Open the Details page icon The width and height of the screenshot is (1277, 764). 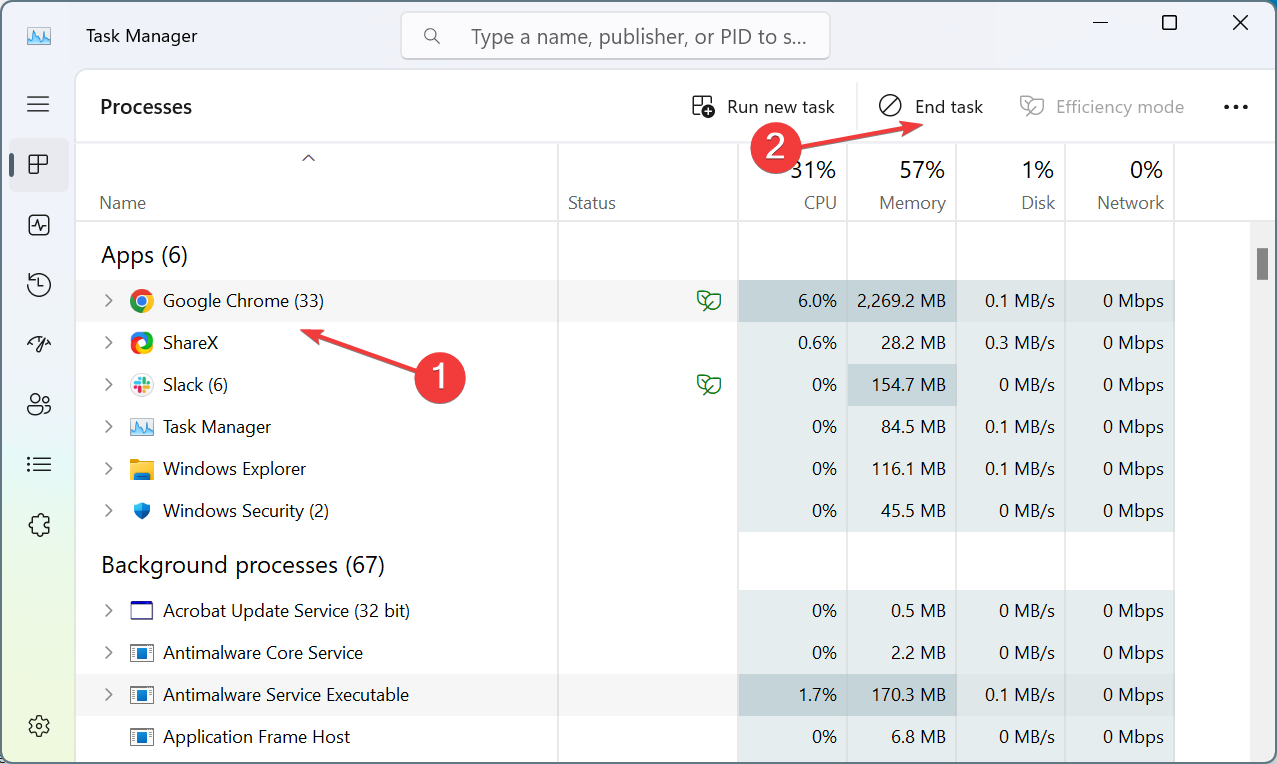tap(39, 464)
